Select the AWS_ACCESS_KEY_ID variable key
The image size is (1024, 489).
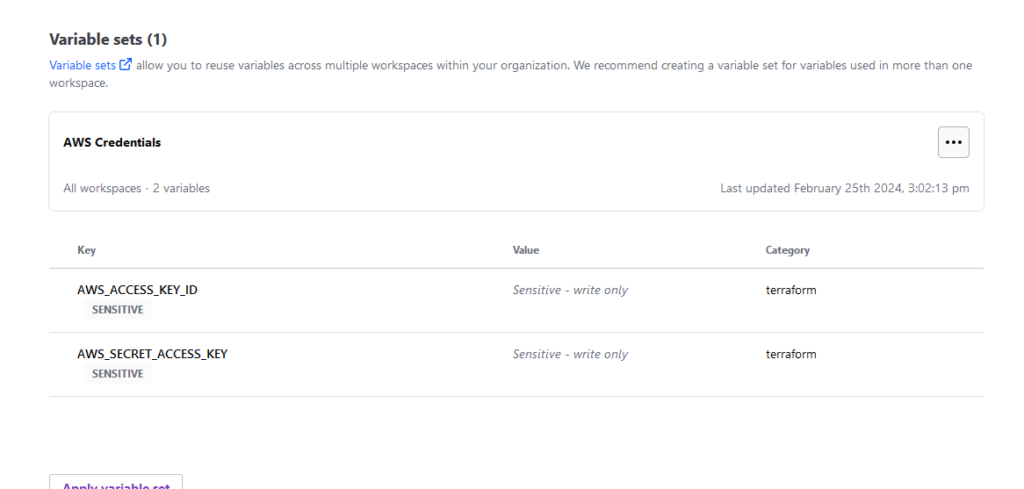tap(137, 290)
